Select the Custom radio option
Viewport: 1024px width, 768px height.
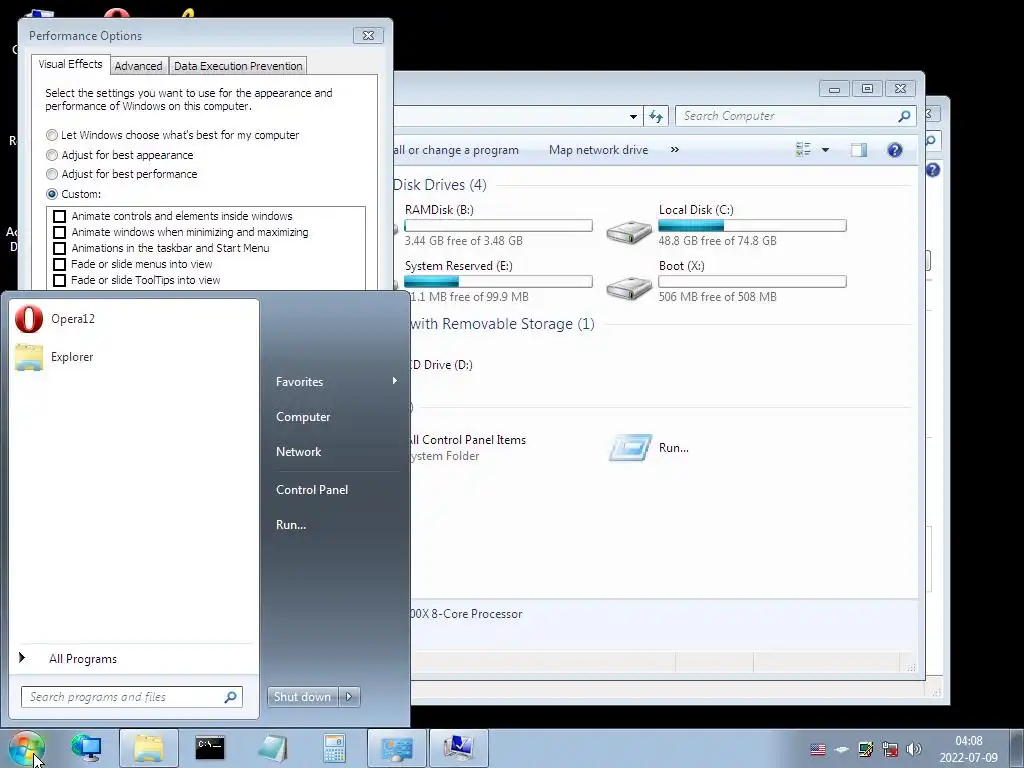[52, 194]
